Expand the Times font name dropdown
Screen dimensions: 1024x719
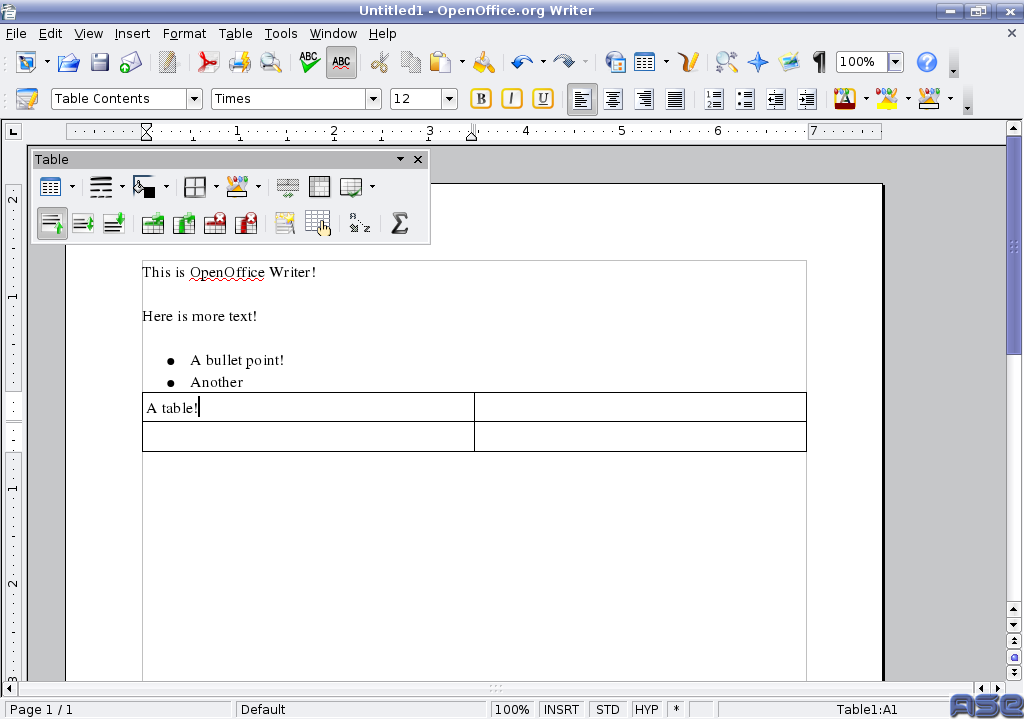pos(373,99)
